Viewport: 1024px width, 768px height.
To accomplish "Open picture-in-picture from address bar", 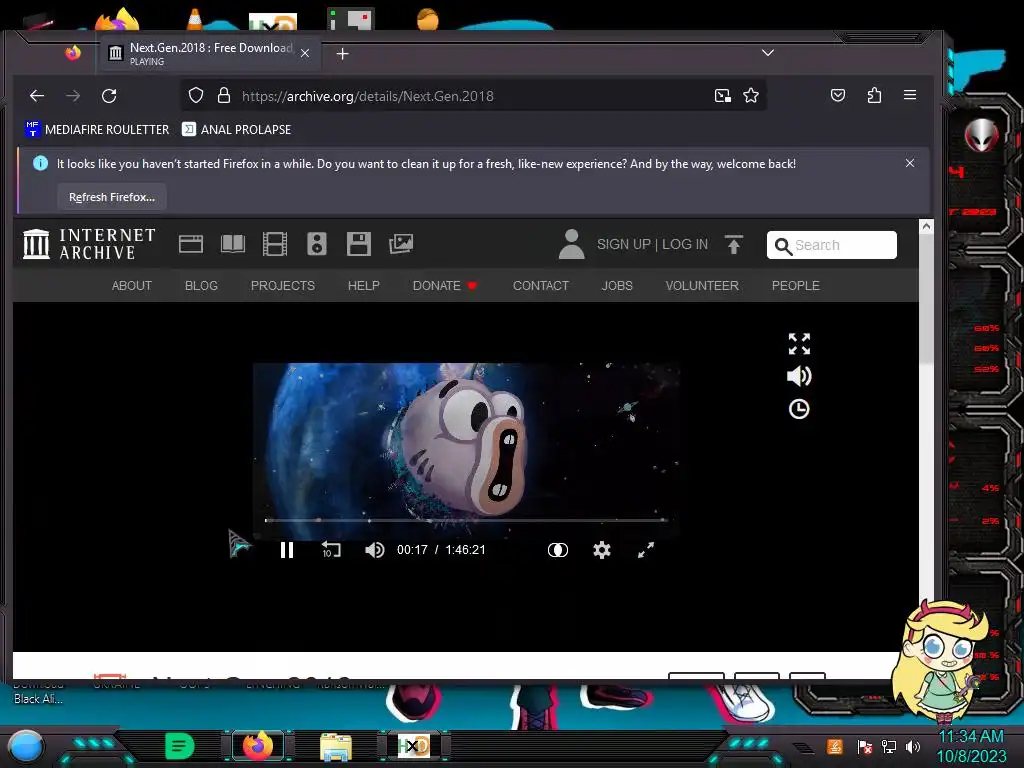I will tap(722, 96).
